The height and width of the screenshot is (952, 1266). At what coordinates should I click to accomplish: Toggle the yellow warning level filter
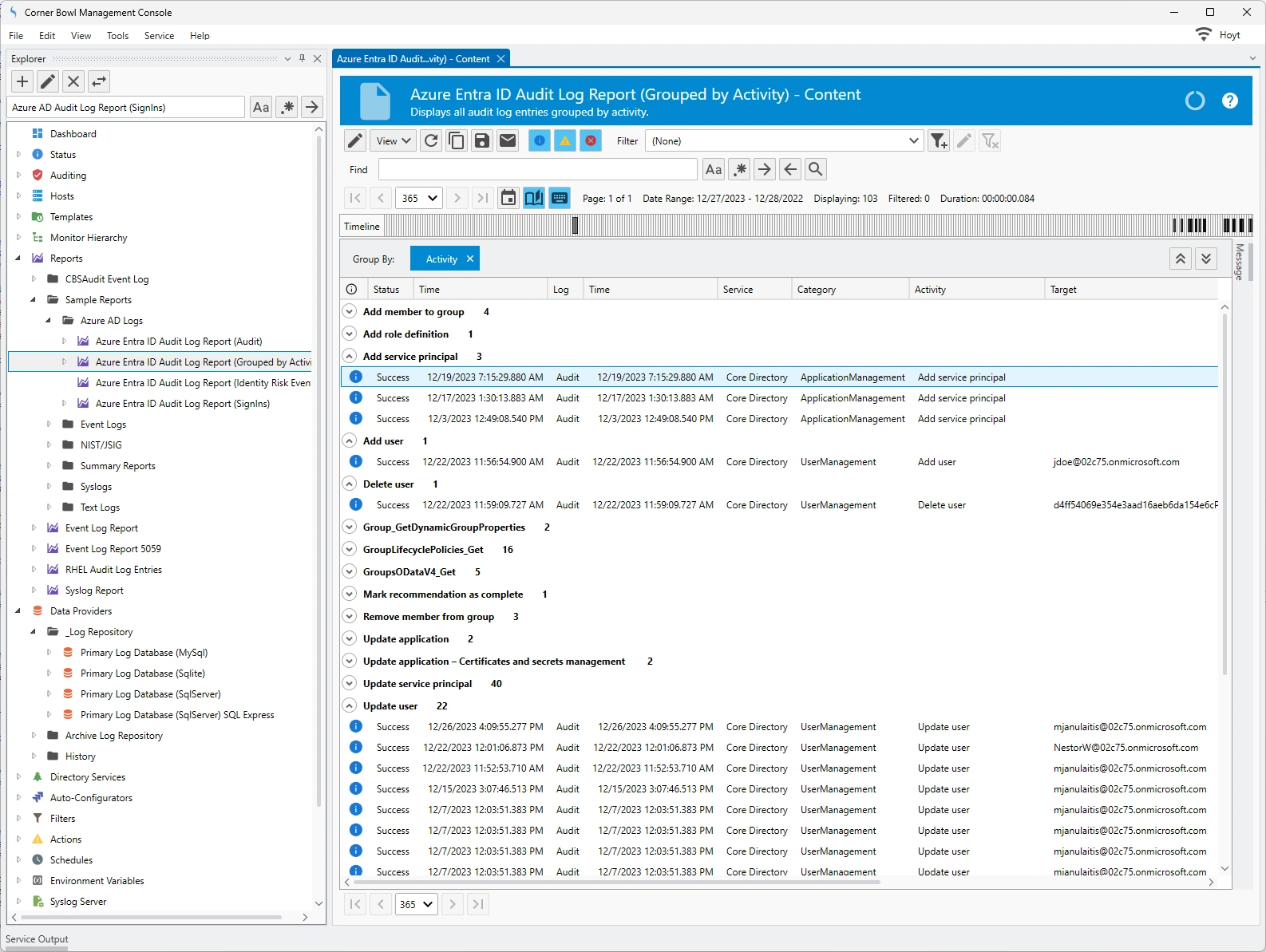coord(565,141)
